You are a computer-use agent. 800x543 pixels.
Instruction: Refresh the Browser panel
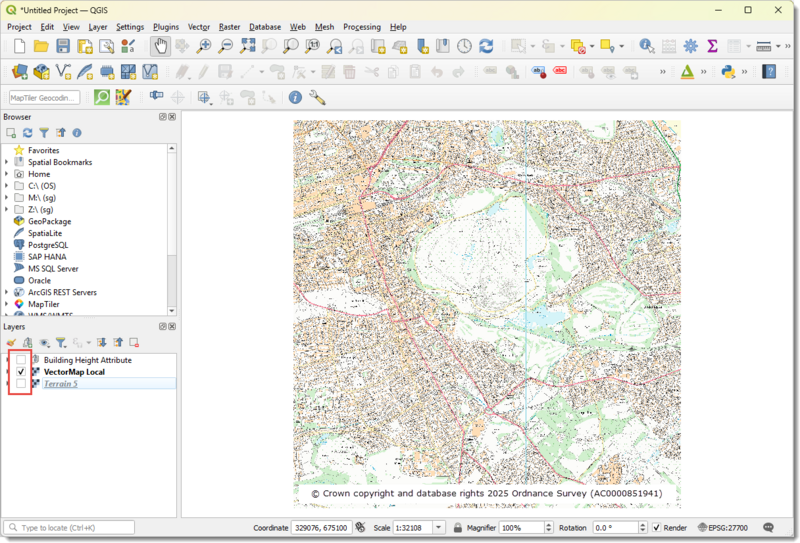click(x=28, y=133)
